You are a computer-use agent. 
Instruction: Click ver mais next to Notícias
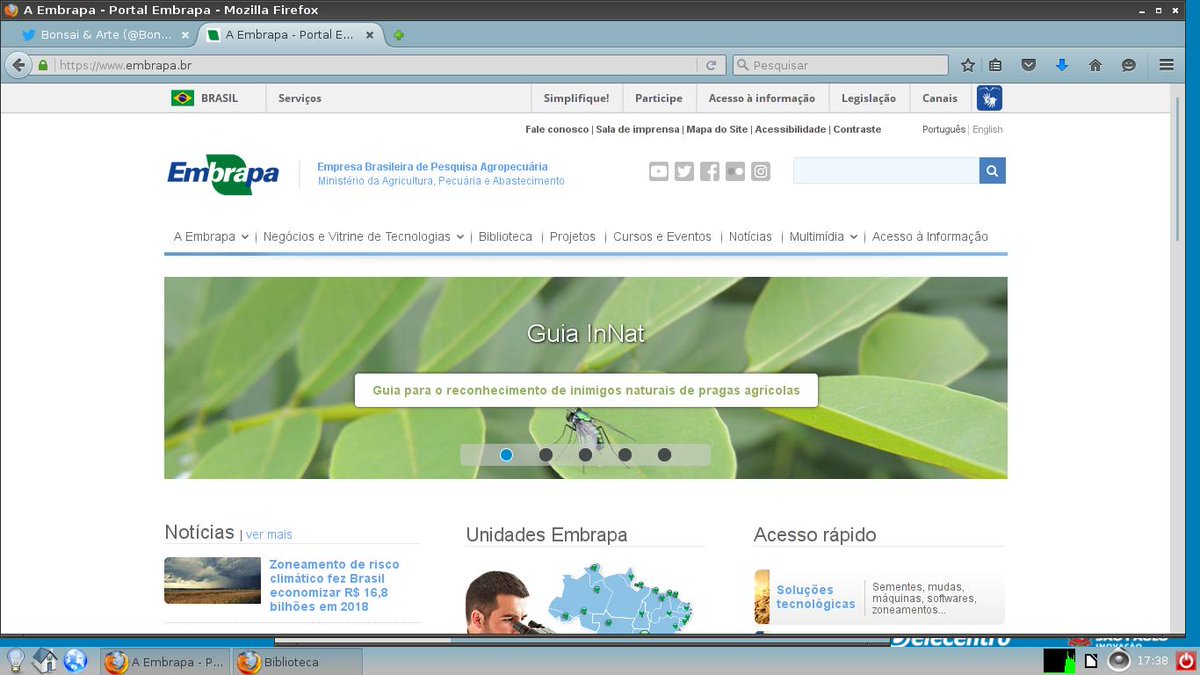[269, 535]
